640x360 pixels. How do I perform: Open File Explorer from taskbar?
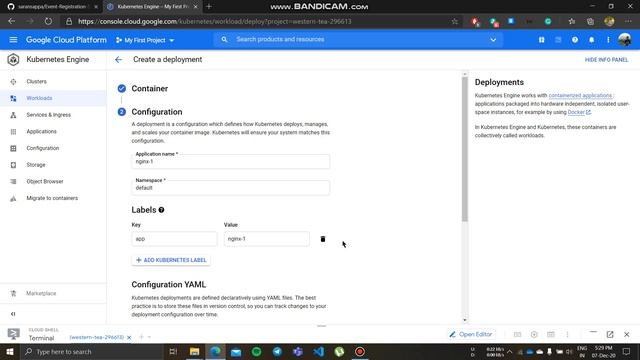pyautogui.click(x=194, y=351)
